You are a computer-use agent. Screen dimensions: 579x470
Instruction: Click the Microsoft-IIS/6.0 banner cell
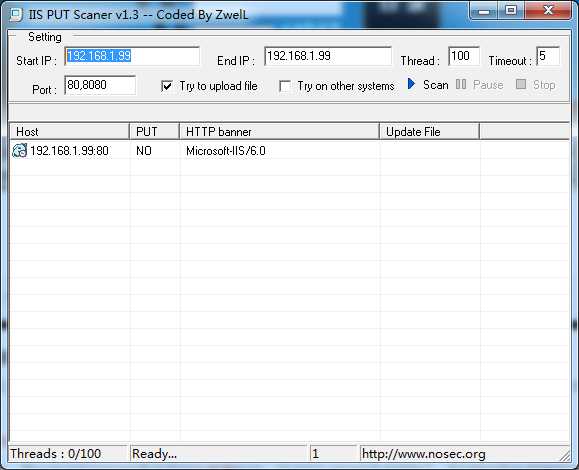point(226,151)
